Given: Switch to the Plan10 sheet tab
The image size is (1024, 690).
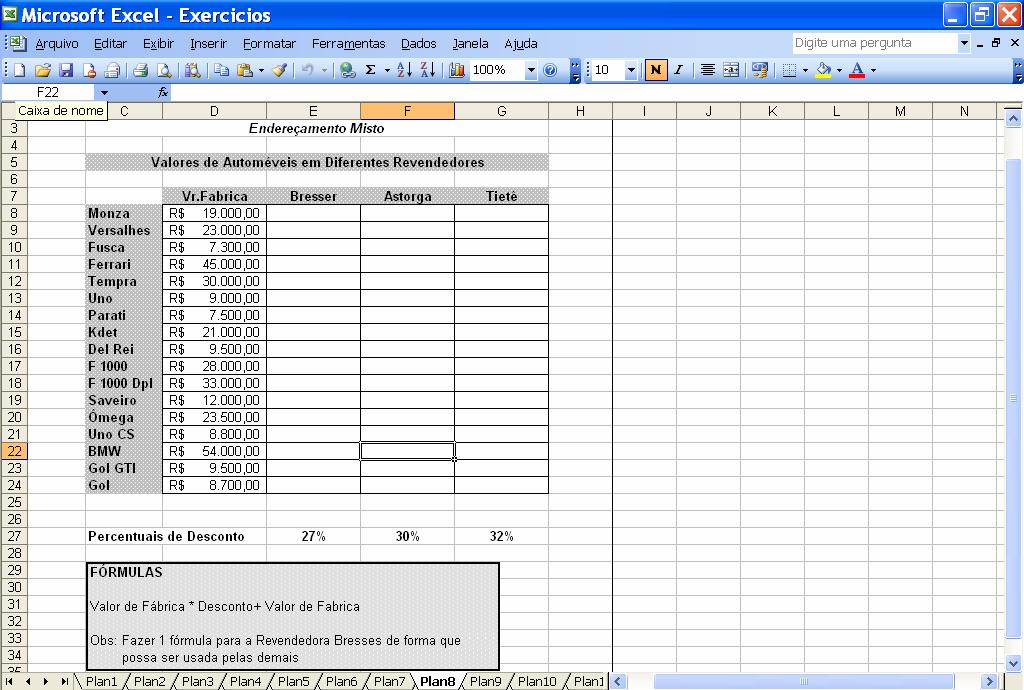Looking at the screenshot, I should pyautogui.click(x=536, y=681).
